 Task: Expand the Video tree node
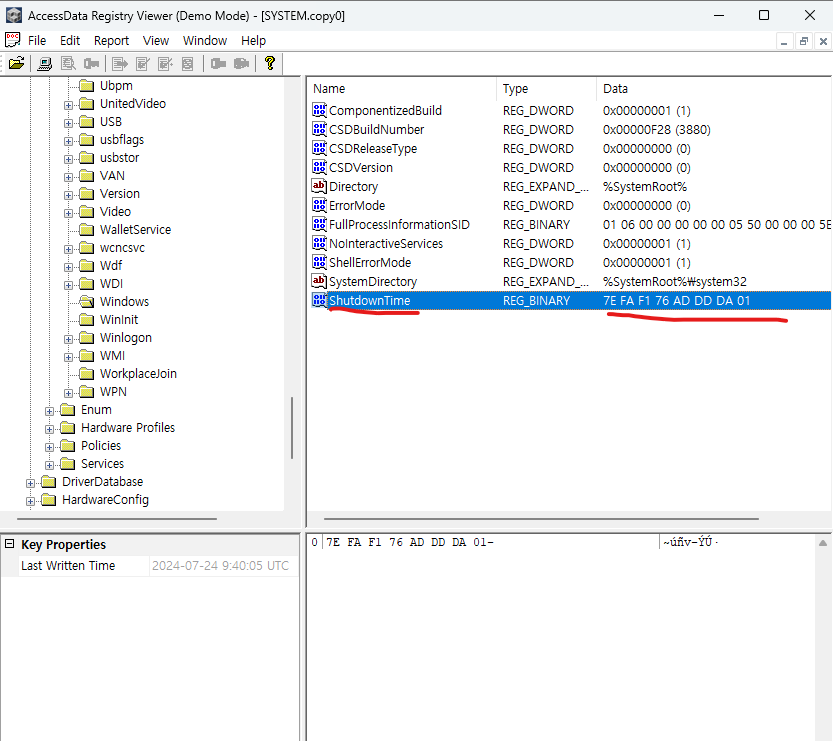point(69,214)
